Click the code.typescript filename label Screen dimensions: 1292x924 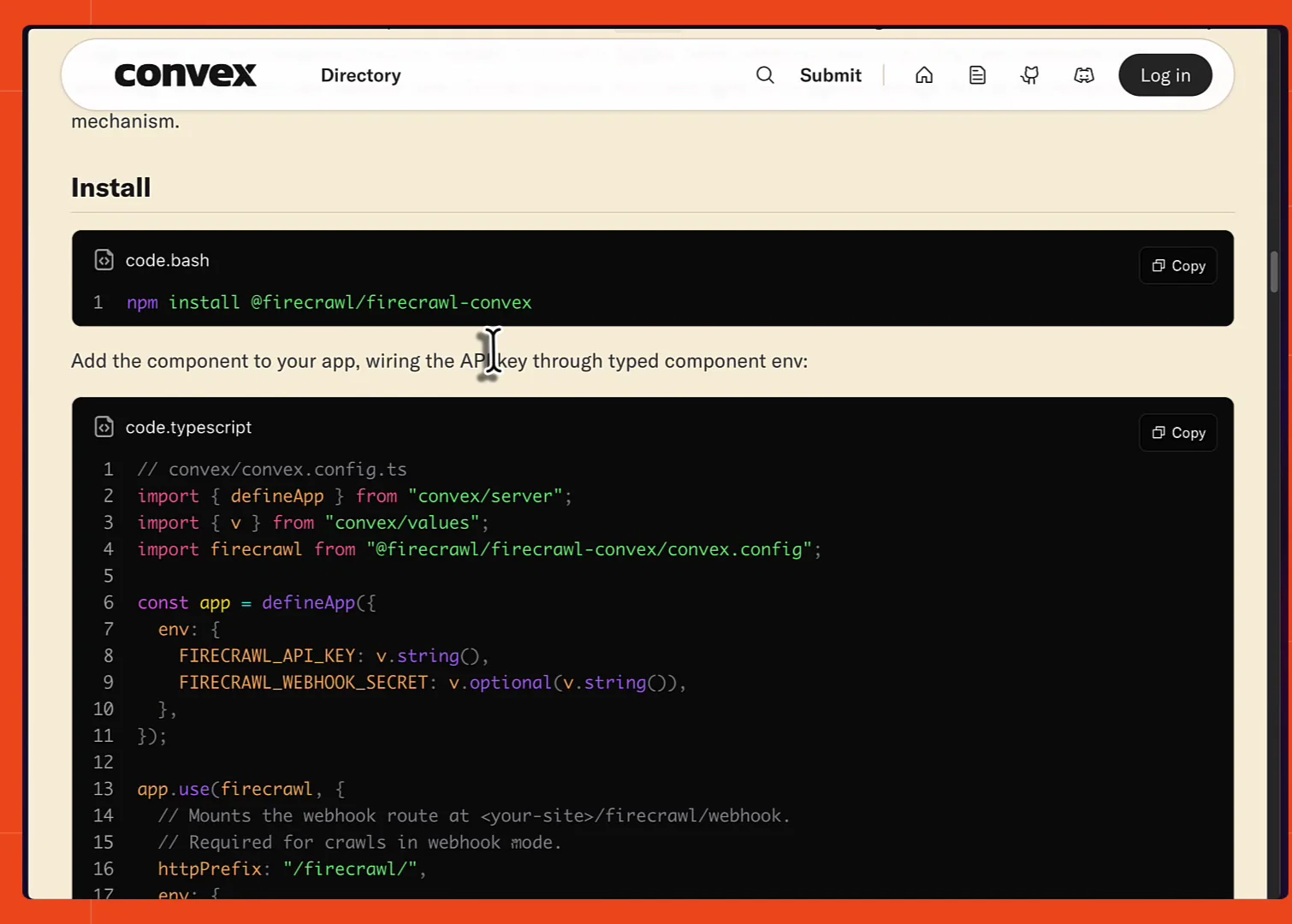pyautogui.click(x=188, y=427)
